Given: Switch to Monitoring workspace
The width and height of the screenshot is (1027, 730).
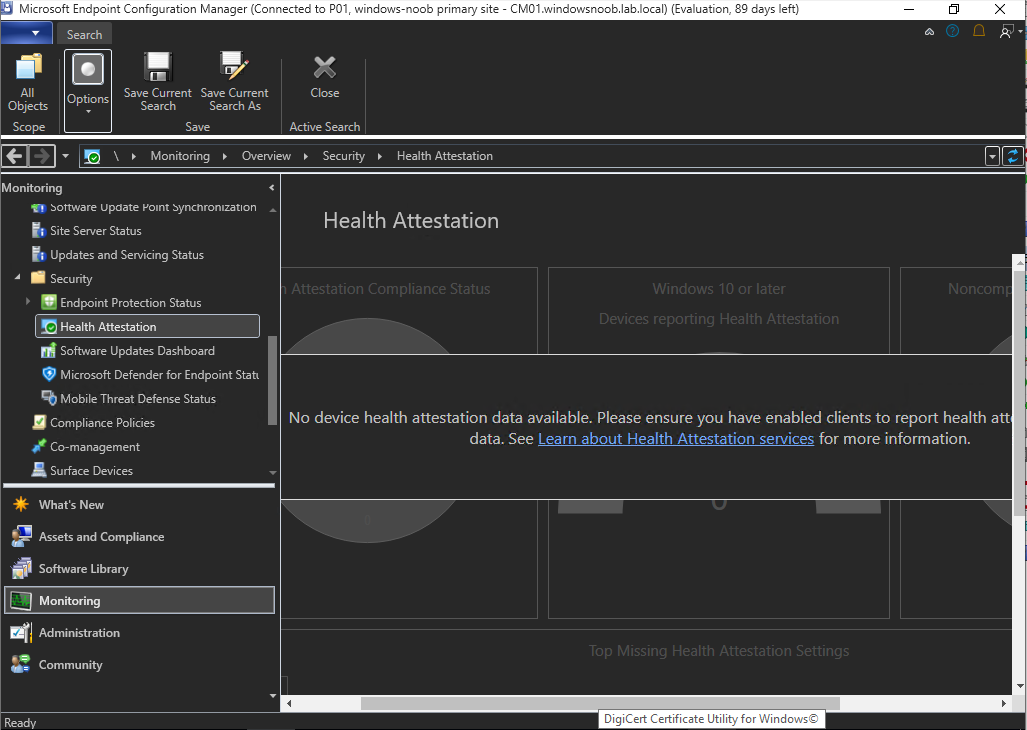Looking at the screenshot, I should click(x=140, y=600).
